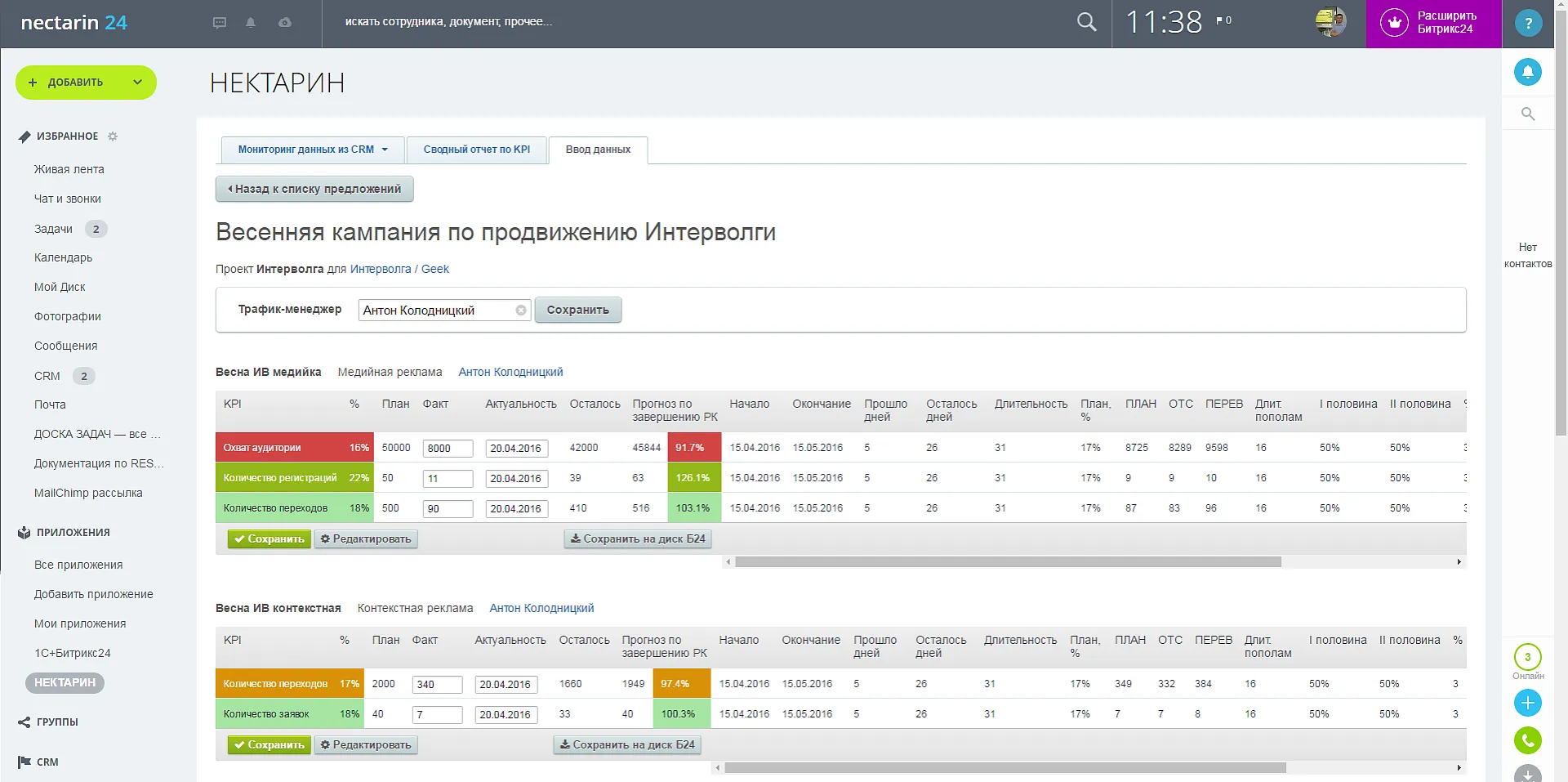Click the green phone call icon
This screenshot has height=782, width=1568.
(1527, 740)
